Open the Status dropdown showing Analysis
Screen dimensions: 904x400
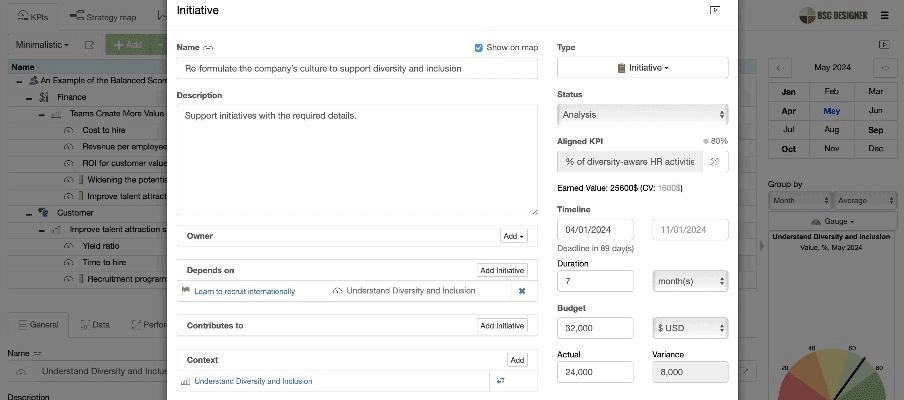click(642, 114)
